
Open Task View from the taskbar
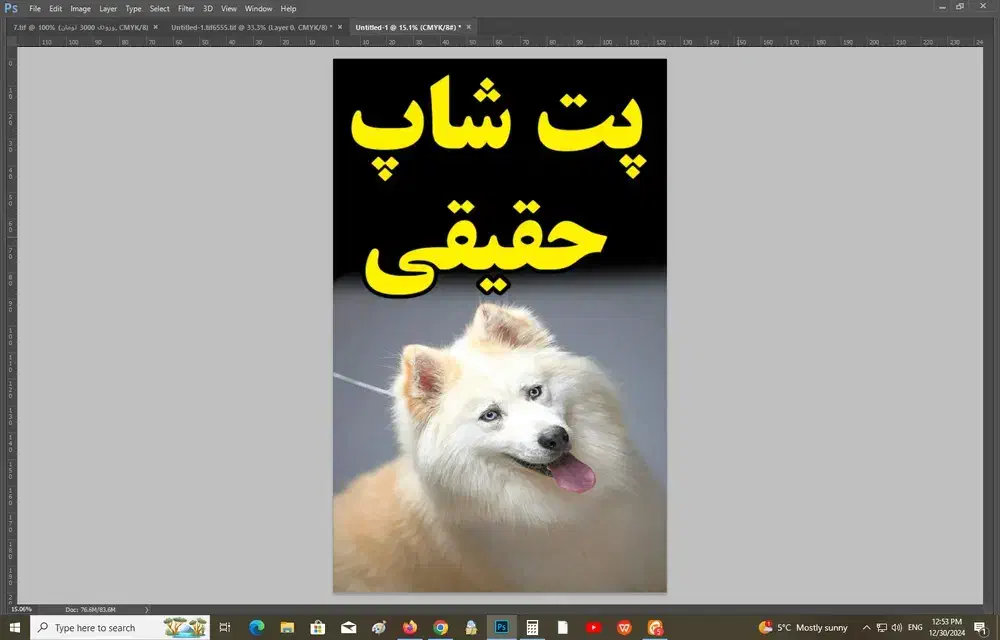pyautogui.click(x=225, y=627)
